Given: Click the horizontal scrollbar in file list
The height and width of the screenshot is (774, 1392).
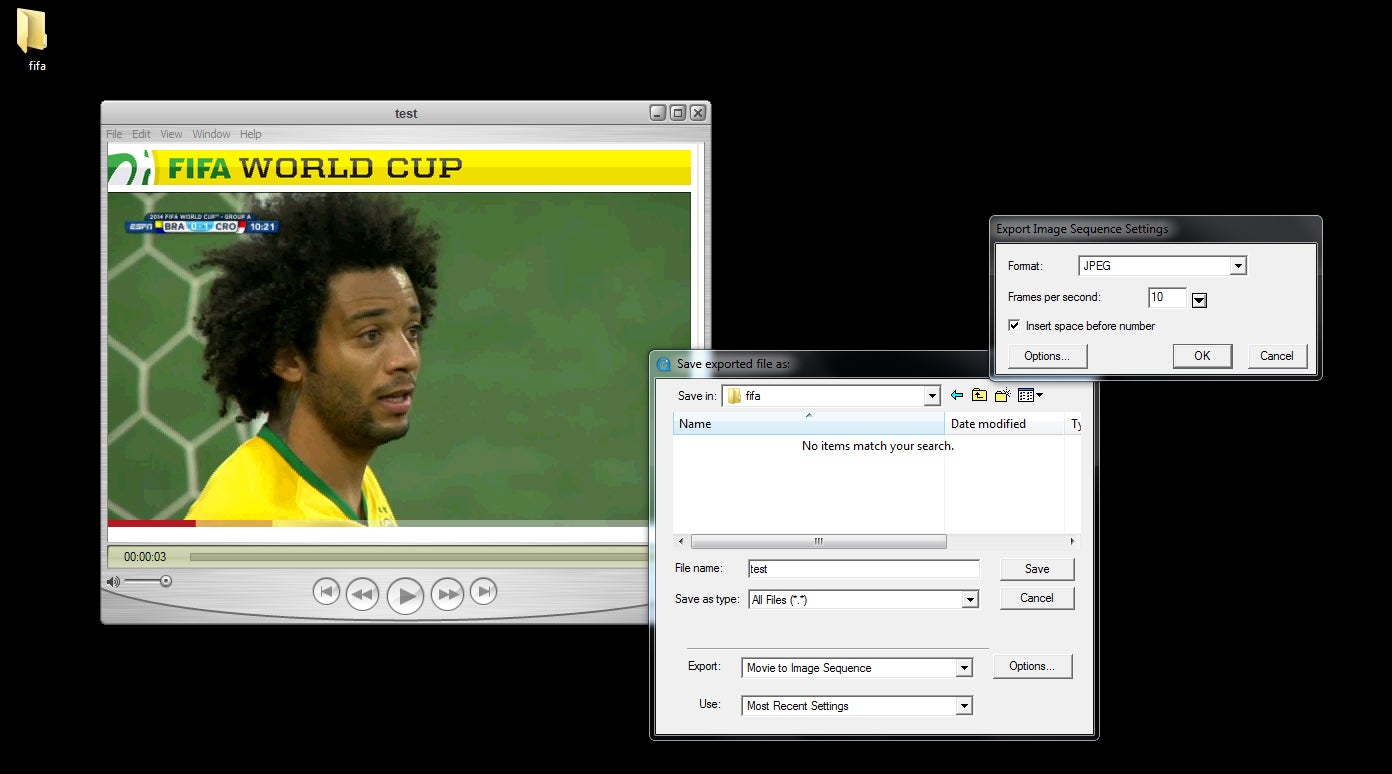Looking at the screenshot, I should pos(818,541).
